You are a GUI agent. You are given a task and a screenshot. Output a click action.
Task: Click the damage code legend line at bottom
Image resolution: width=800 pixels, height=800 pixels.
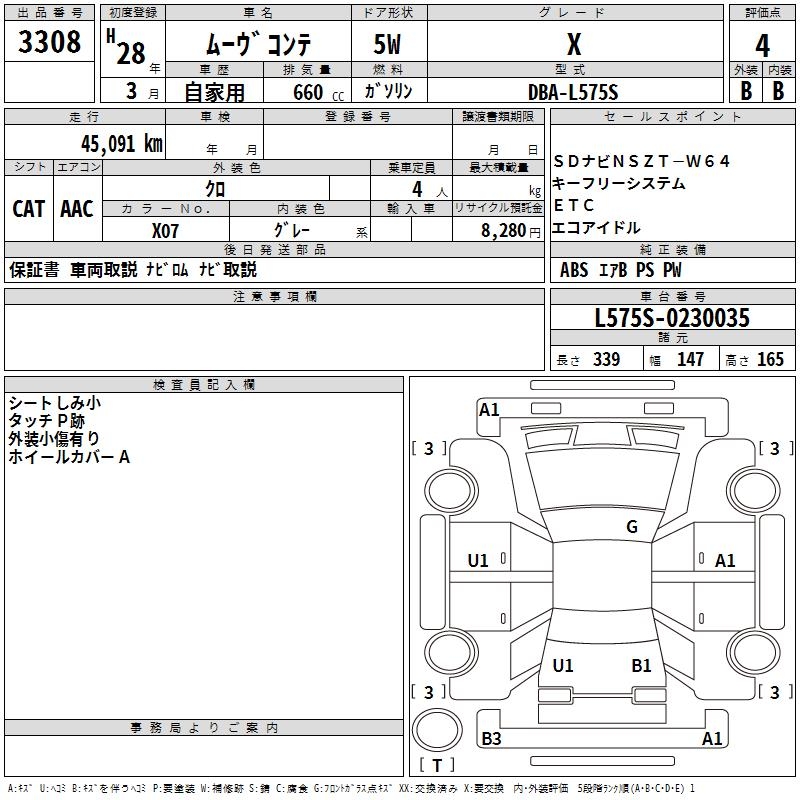pos(351,789)
